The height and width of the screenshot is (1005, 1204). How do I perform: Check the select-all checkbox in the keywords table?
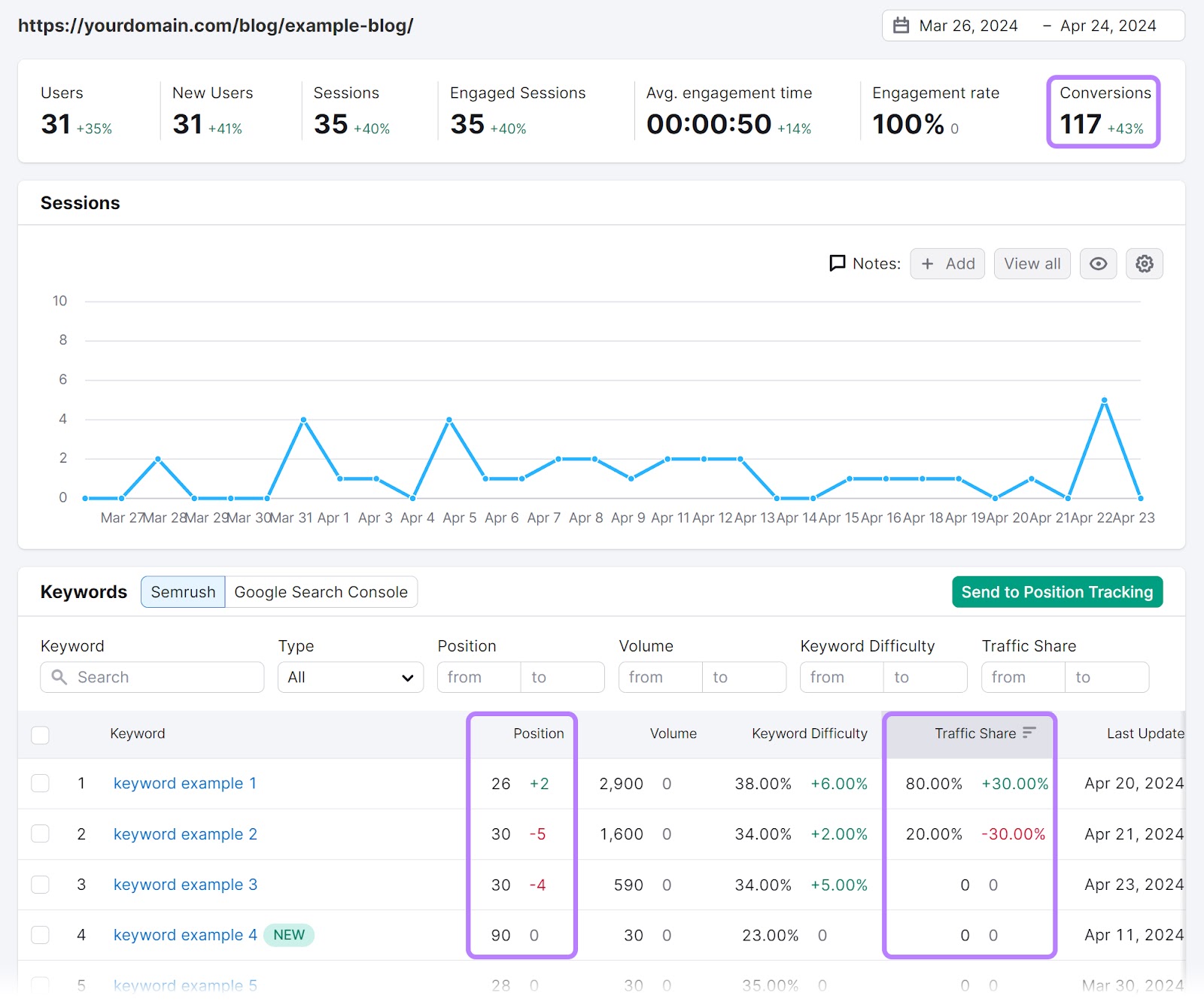[x=40, y=735]
